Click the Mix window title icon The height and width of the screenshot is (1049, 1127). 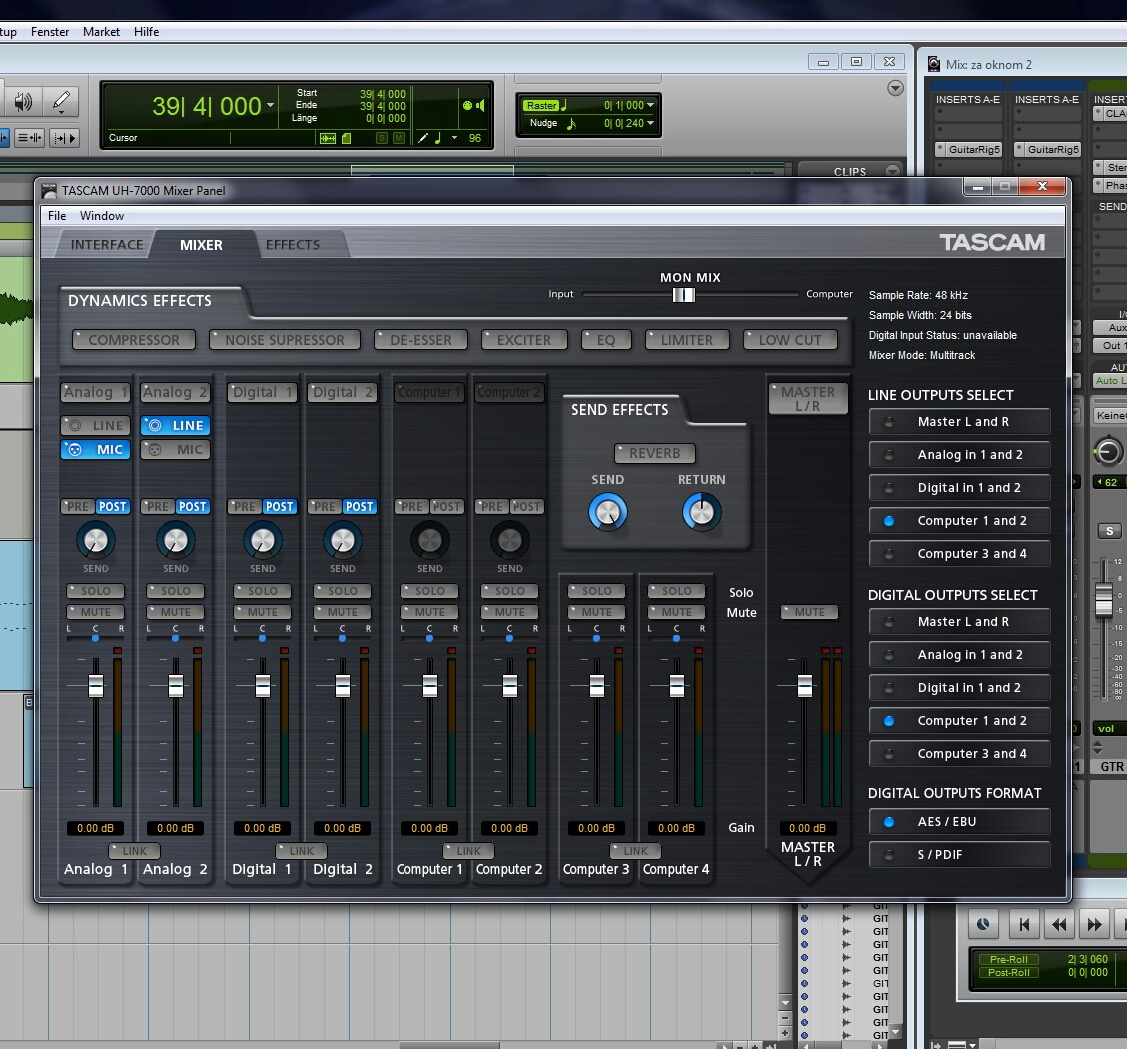(x=934, y=64)
